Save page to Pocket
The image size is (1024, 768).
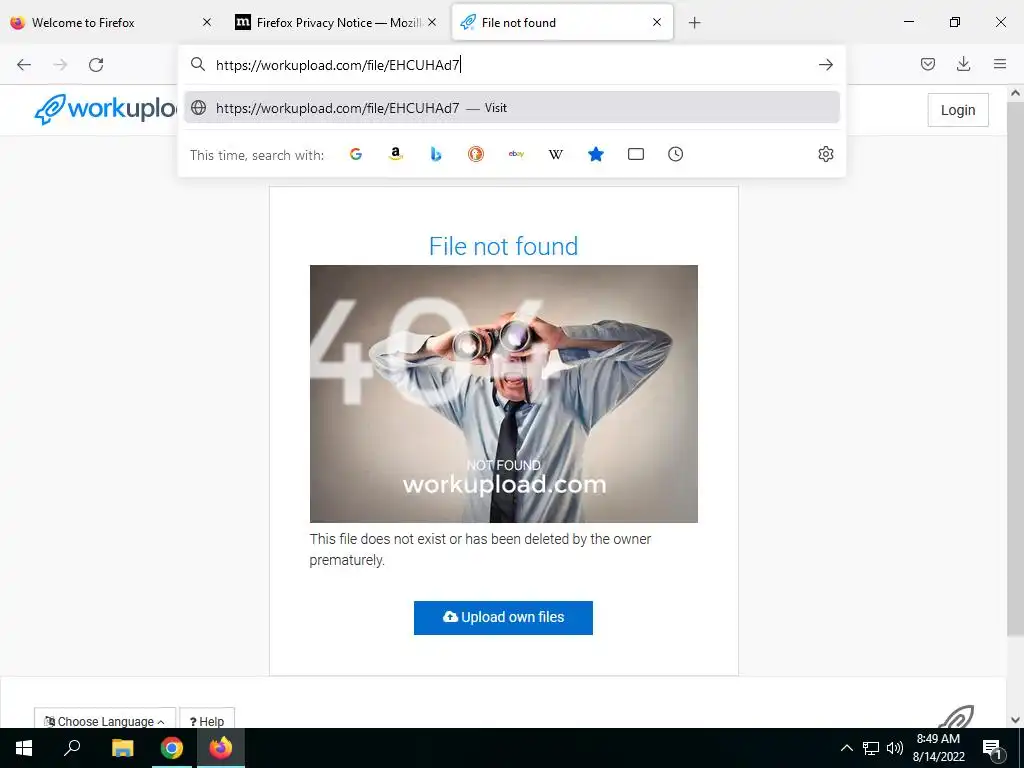[x=927, y=64]
